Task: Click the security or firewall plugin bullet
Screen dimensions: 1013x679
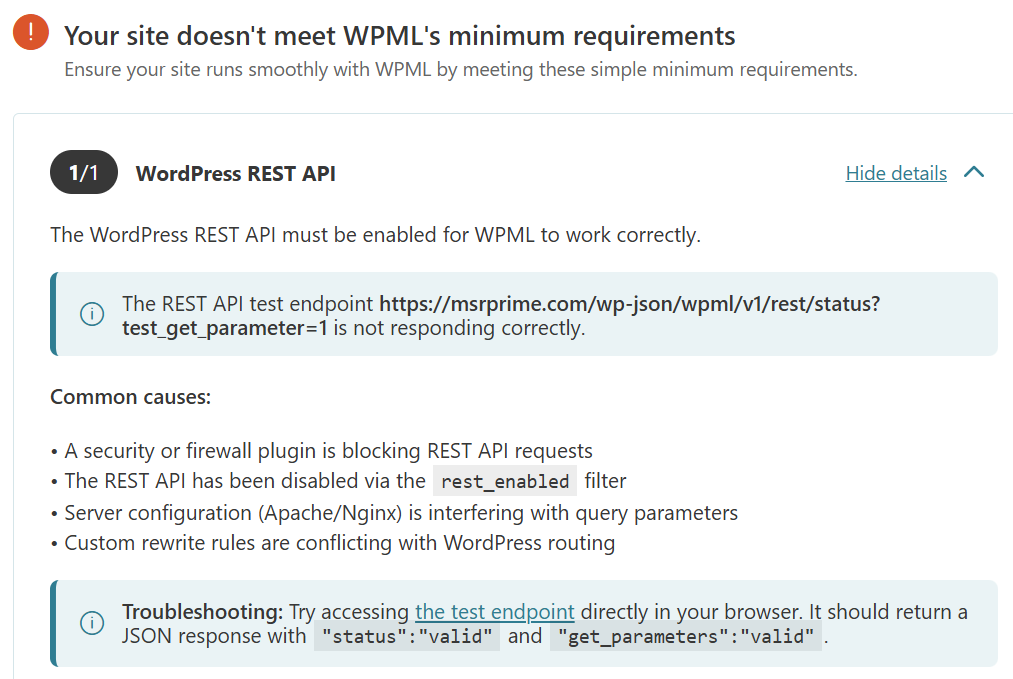Action: [x=328, y=451]
